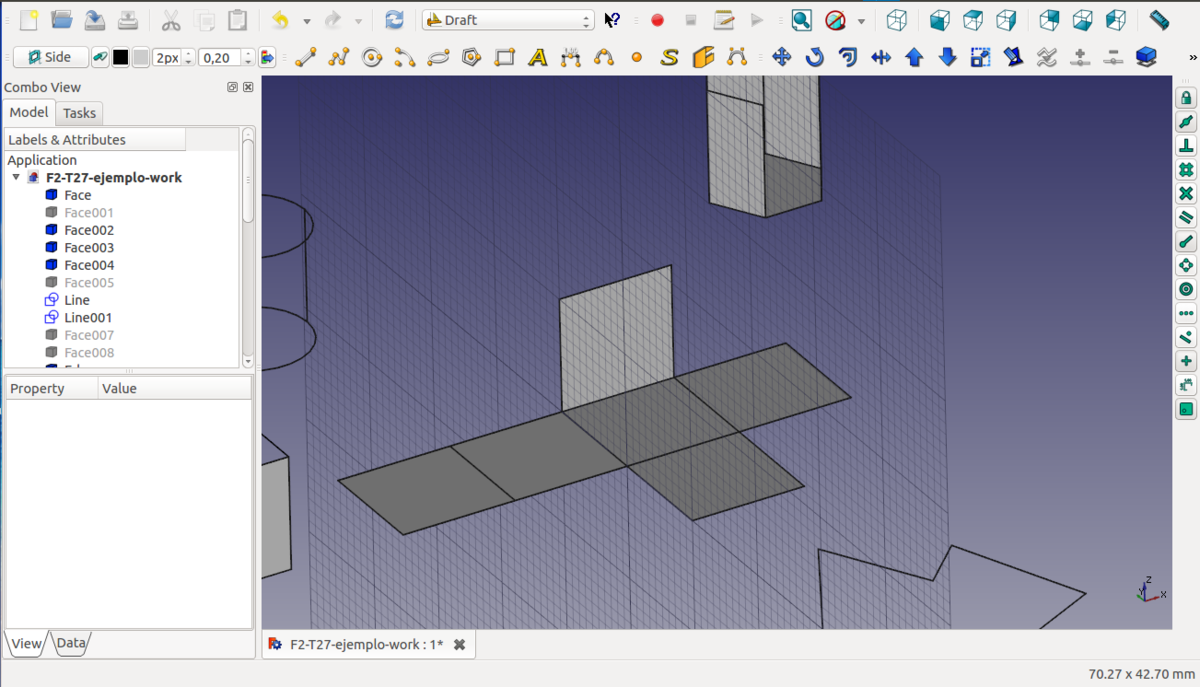The image size is (1200, 687).
Task: Open the undo history dropdown arrow
Action: pyautogui.click(x=306, y=21)
